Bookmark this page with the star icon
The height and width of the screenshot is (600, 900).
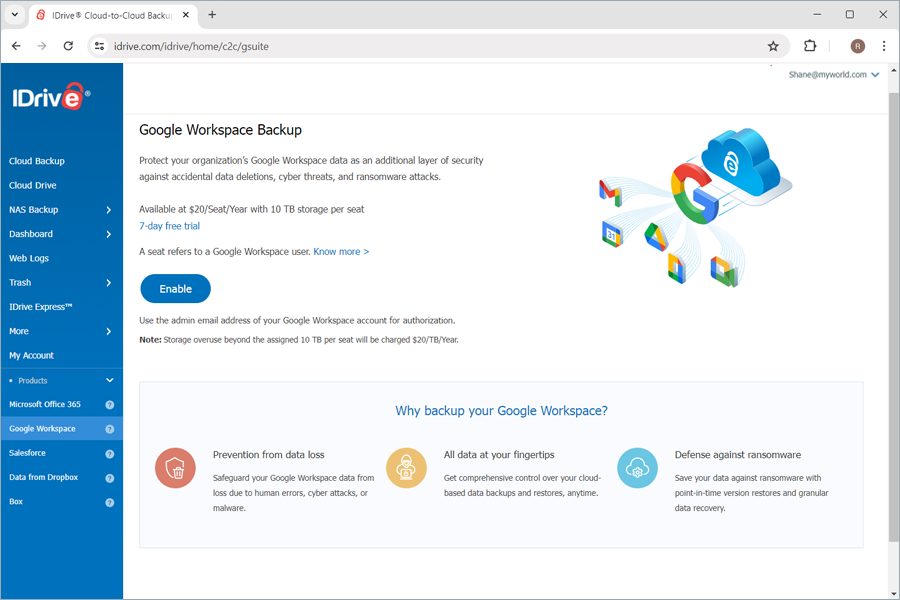(x=773, y=46)
